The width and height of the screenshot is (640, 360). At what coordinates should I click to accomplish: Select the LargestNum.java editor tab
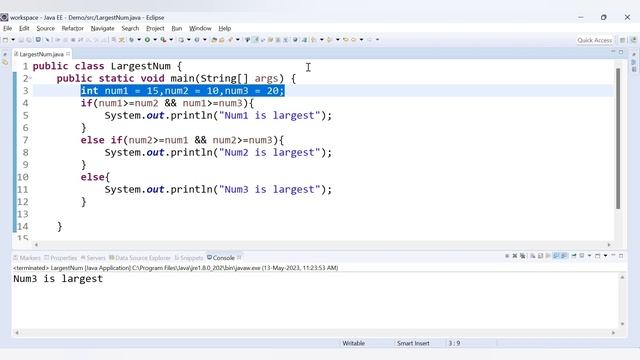[x=41, y=54]
